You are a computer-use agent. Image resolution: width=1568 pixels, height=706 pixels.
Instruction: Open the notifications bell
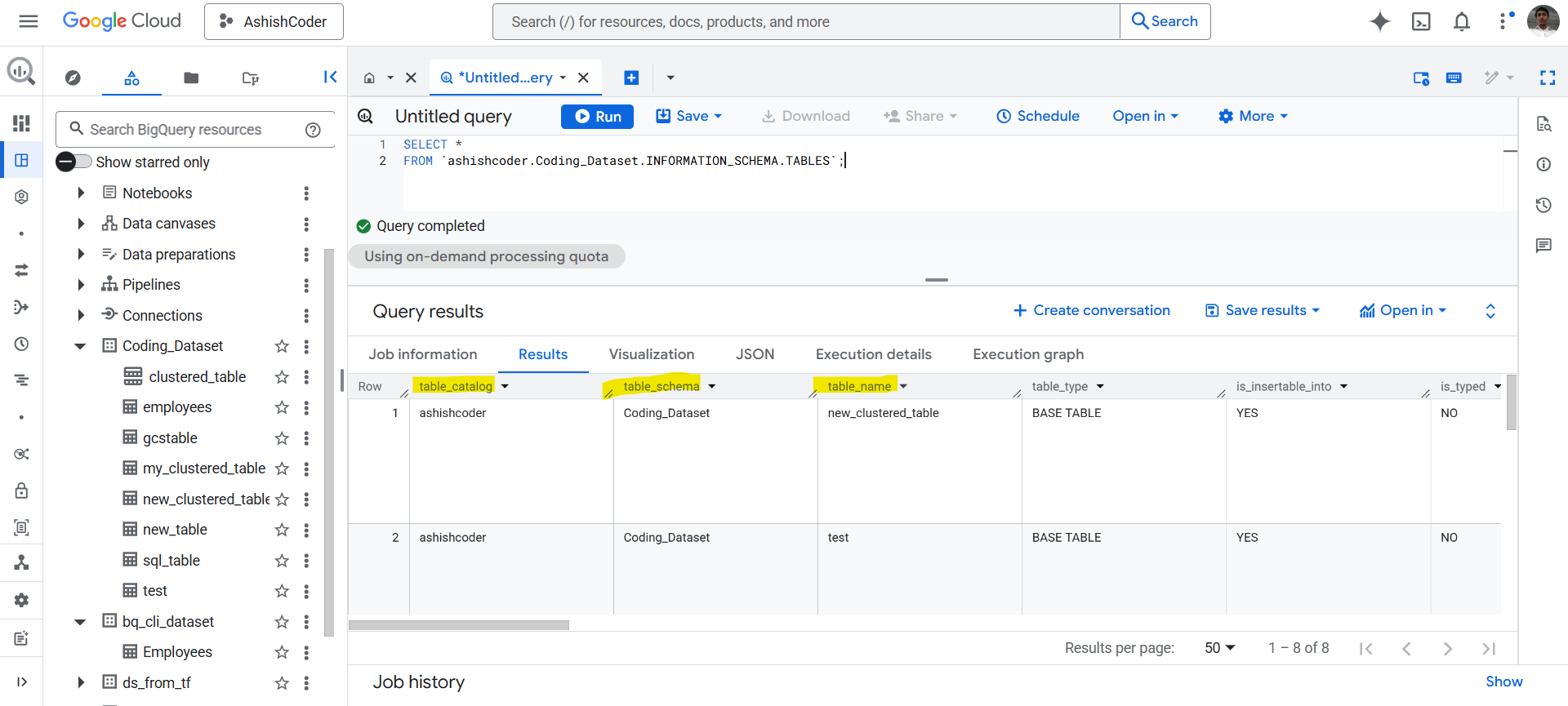click(1462, 21)
